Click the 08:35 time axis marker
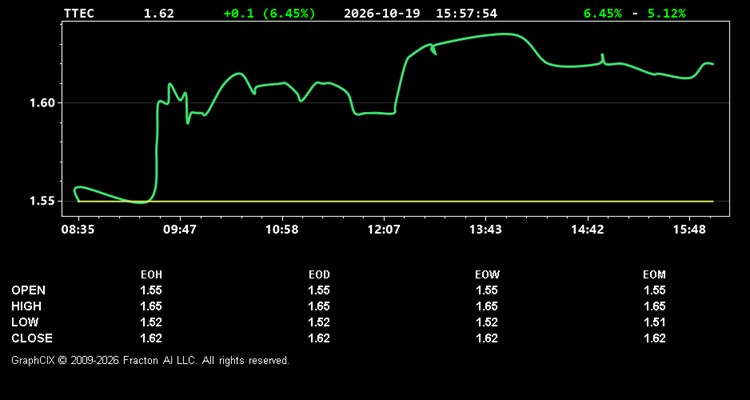This screenshot has width=750, height=400. click(77, 230)
